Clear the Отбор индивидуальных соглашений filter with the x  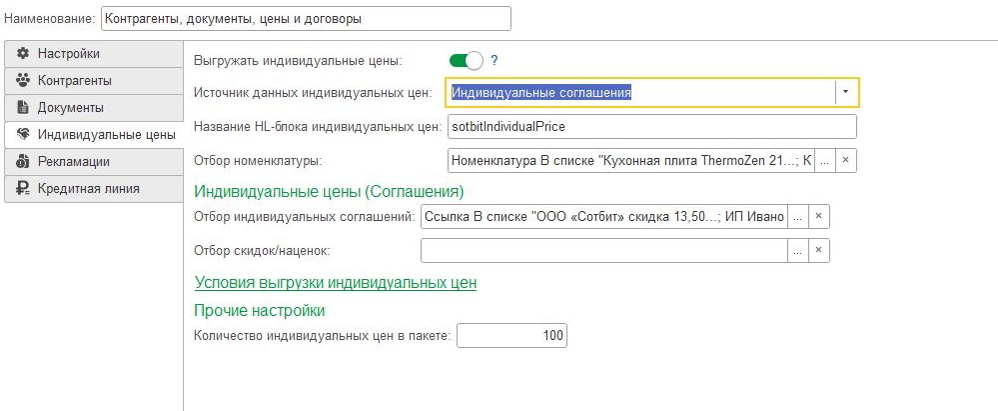click(x=819, y=216)
